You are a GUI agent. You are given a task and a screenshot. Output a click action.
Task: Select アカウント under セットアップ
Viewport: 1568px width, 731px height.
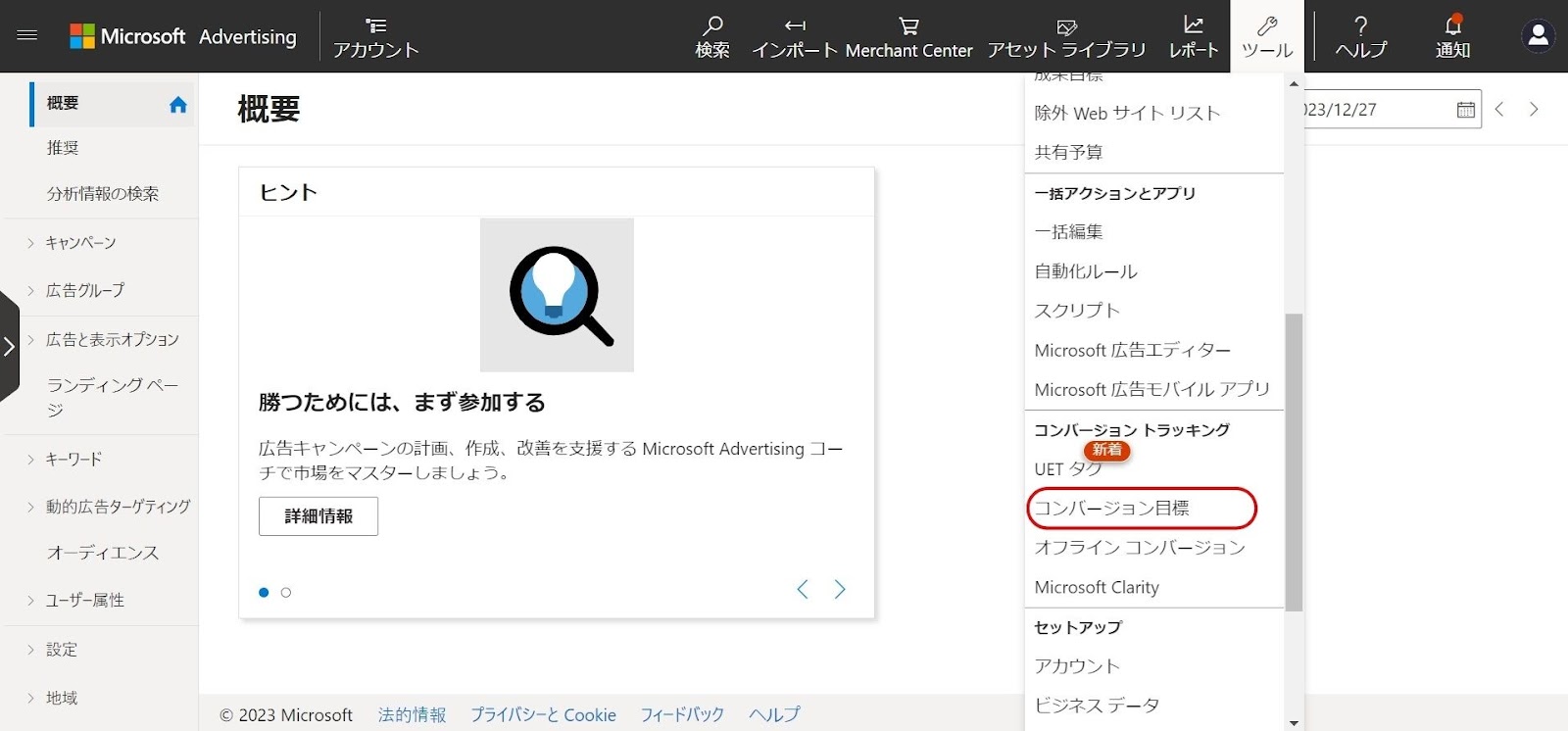[x=1076, y=666]
